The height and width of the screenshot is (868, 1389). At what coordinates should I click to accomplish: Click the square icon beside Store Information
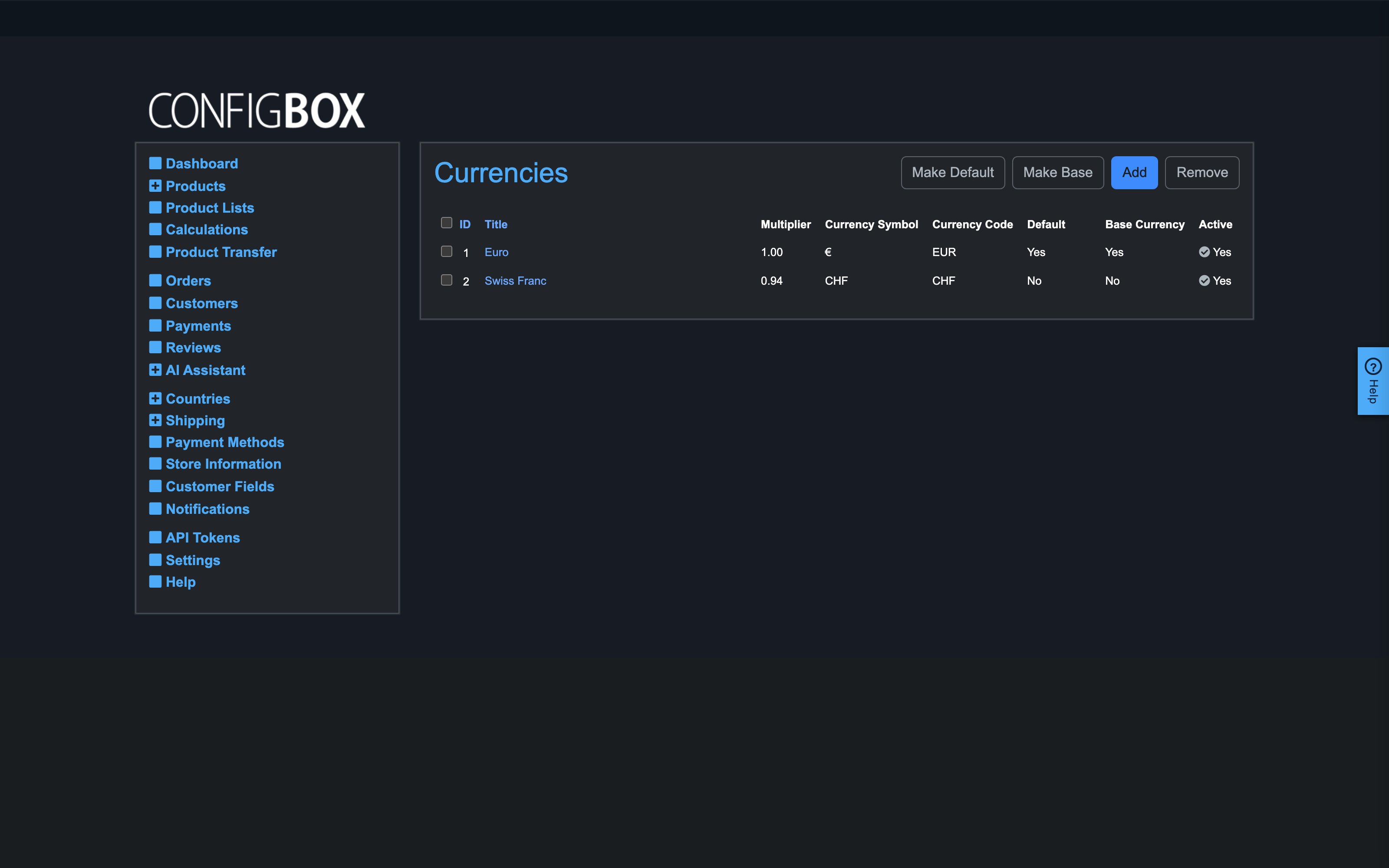coord(155,463)
